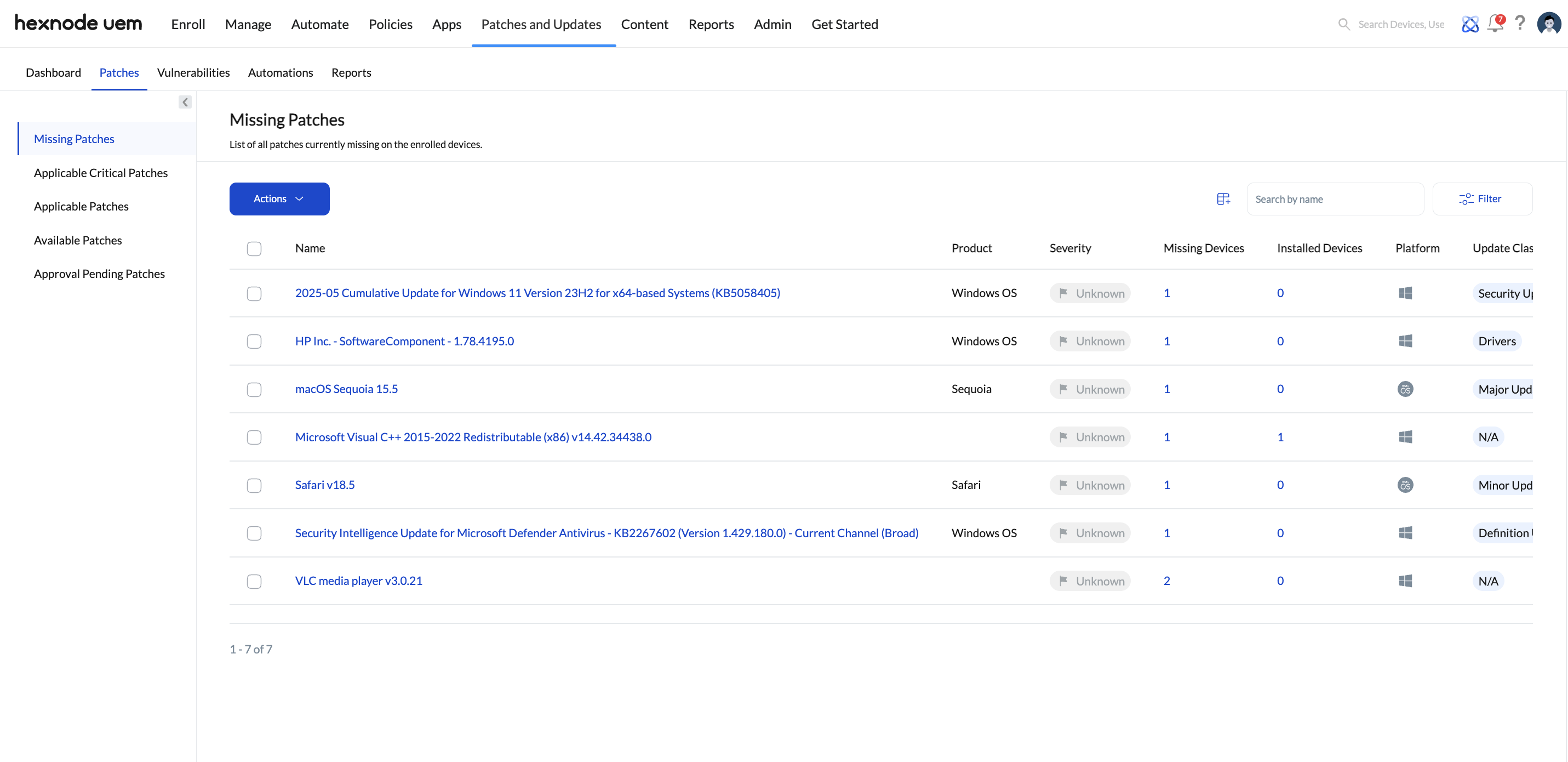
Task: Click the search magnifier icon in header
Action: pyautogui.click(x=1344, y=24)
